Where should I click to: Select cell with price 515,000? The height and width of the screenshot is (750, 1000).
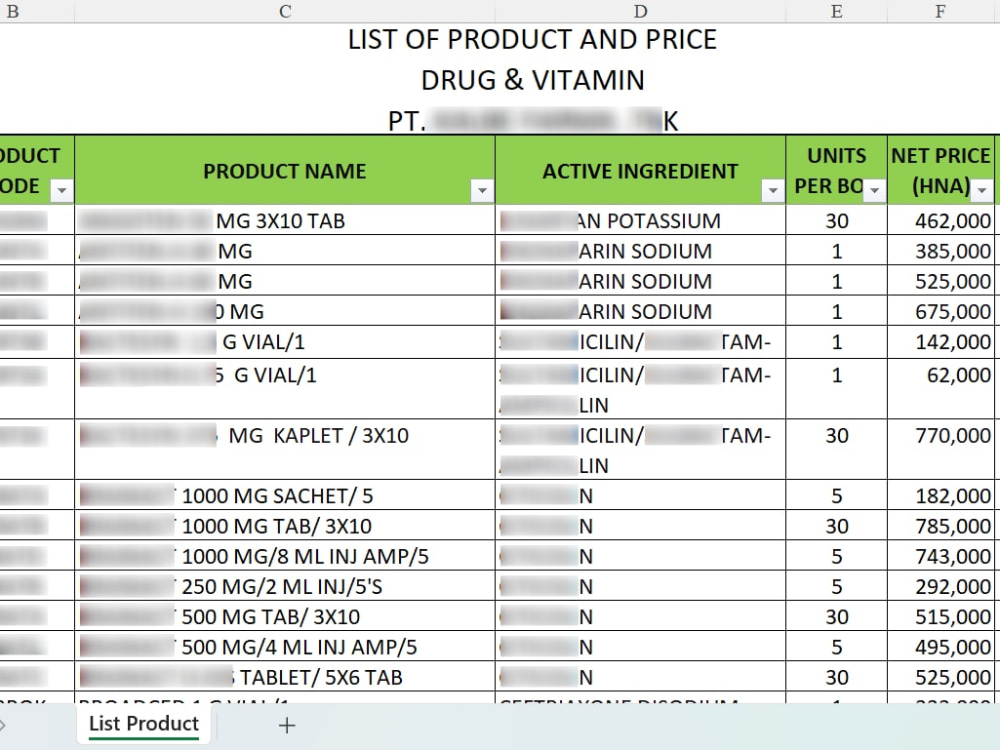click(941, 616)
